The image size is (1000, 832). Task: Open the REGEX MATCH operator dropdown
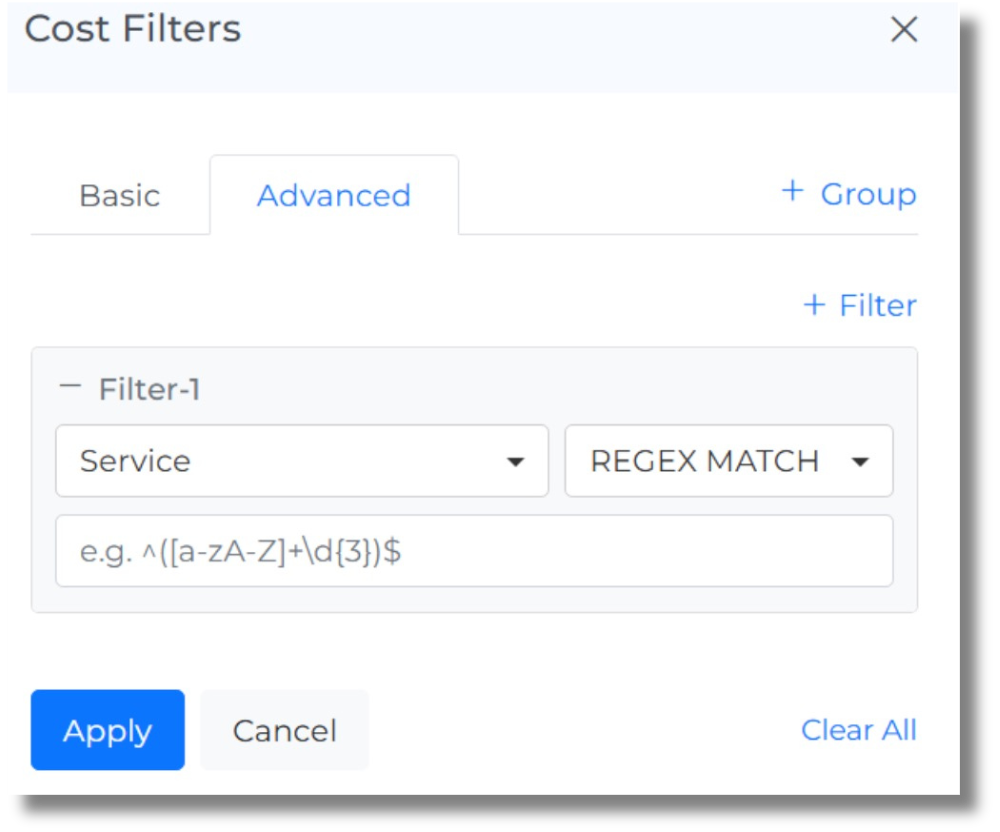click(728, 461)
